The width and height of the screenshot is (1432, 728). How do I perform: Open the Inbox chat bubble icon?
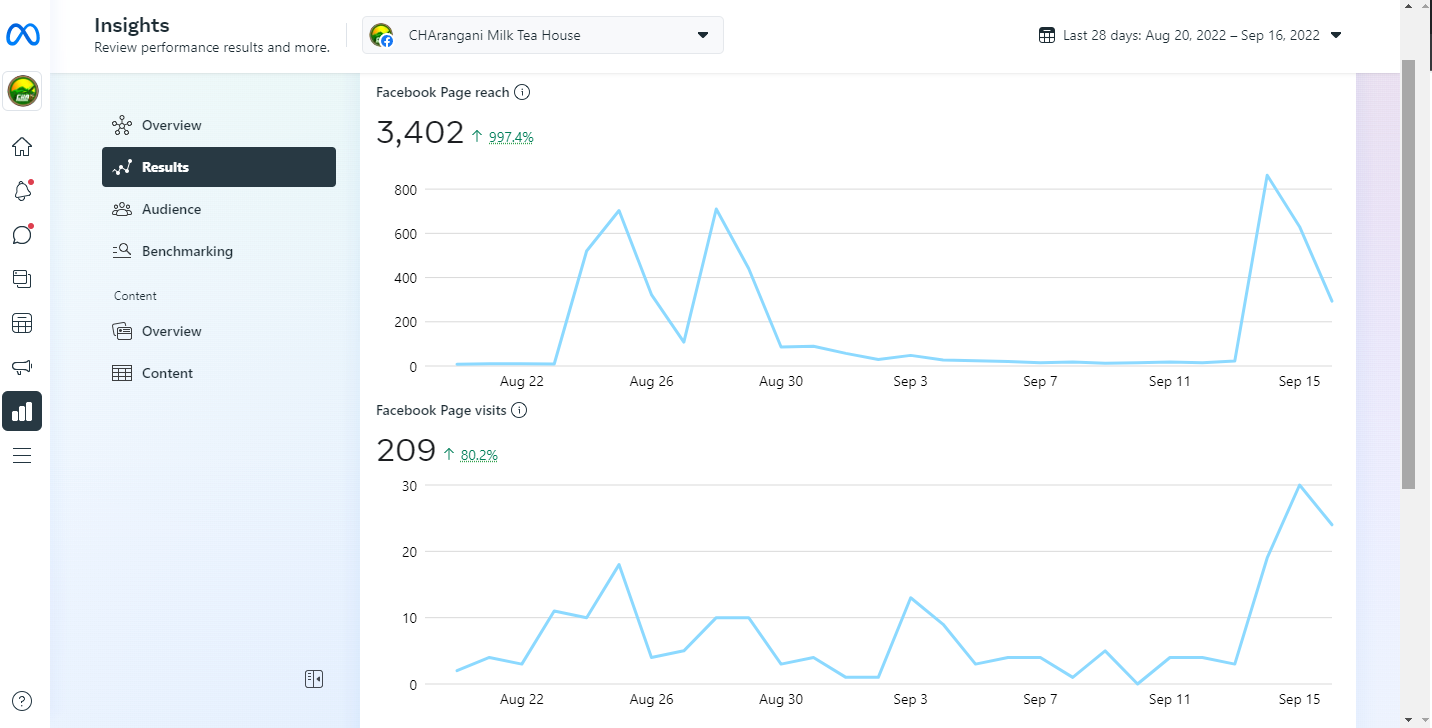(22, 235)
